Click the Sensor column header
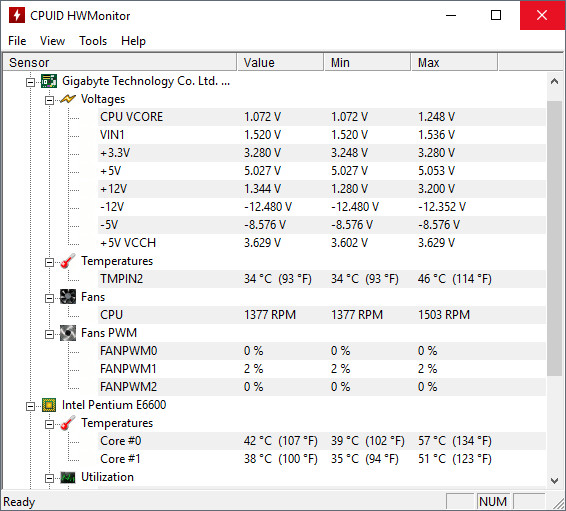The height and width of the screenshot is (511, 566). pyautogui.click(x=119, y=62)
